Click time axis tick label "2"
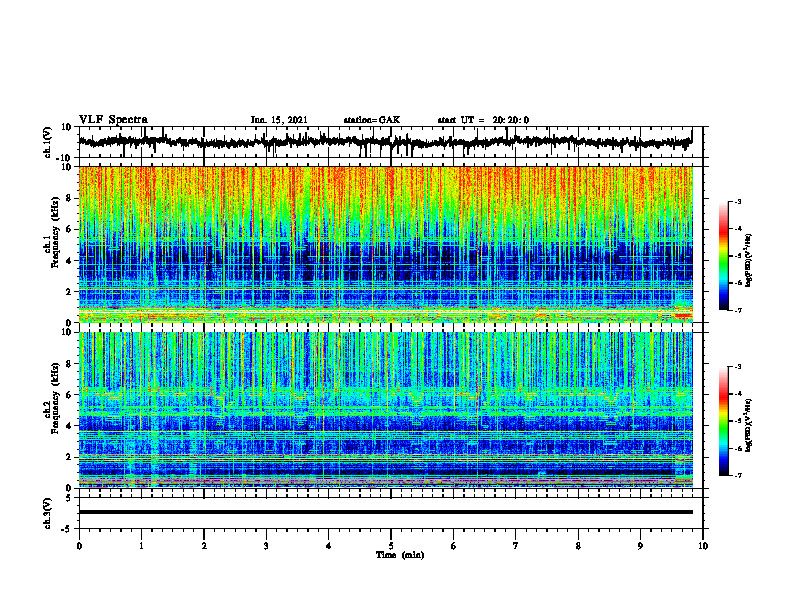792x612 pixels. click(x=204, y=546)
